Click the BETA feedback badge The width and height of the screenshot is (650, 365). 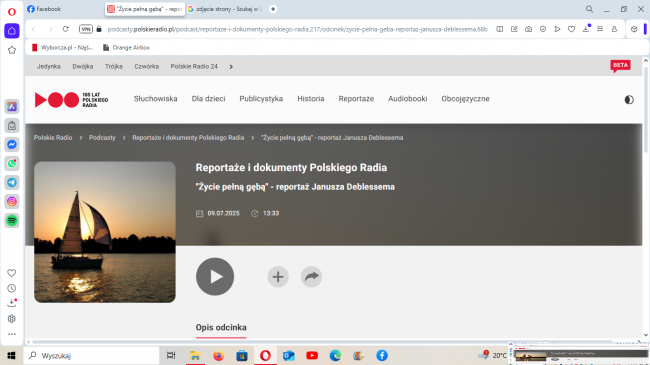[620, 66]
